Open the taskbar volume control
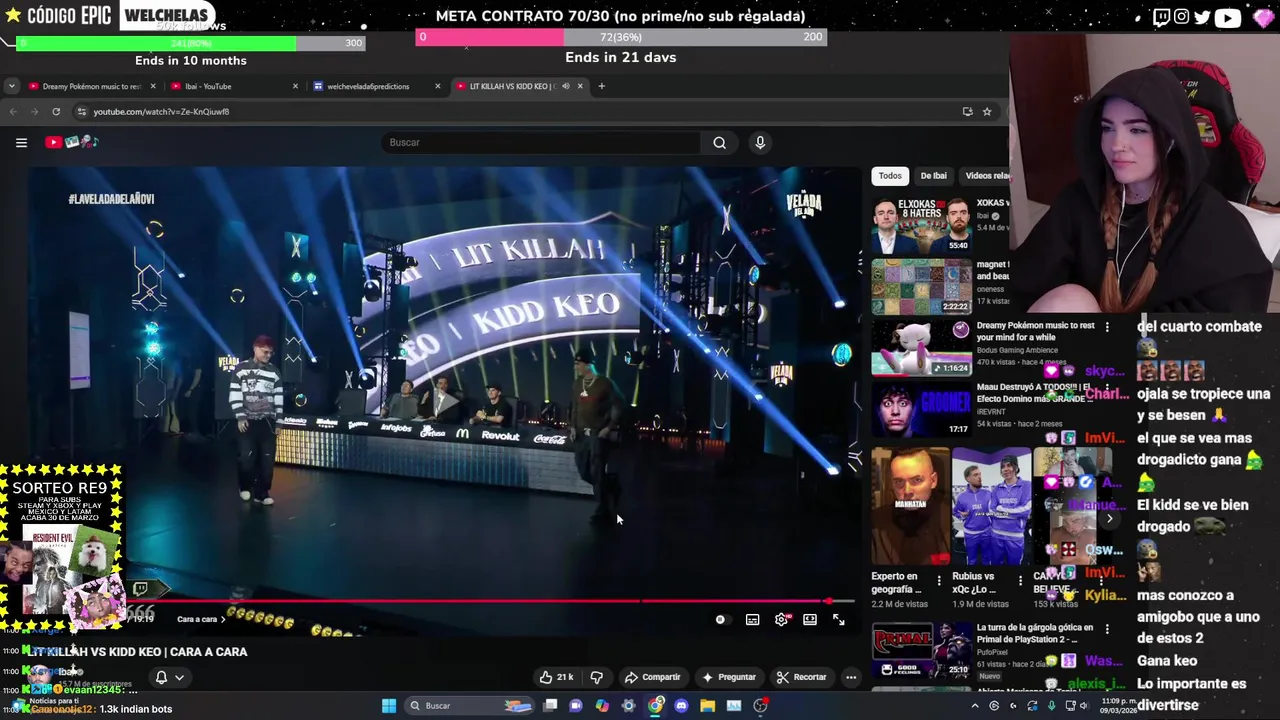Image resolution: width=1280 pixels, height=720 pixels. click(1087, 706)
